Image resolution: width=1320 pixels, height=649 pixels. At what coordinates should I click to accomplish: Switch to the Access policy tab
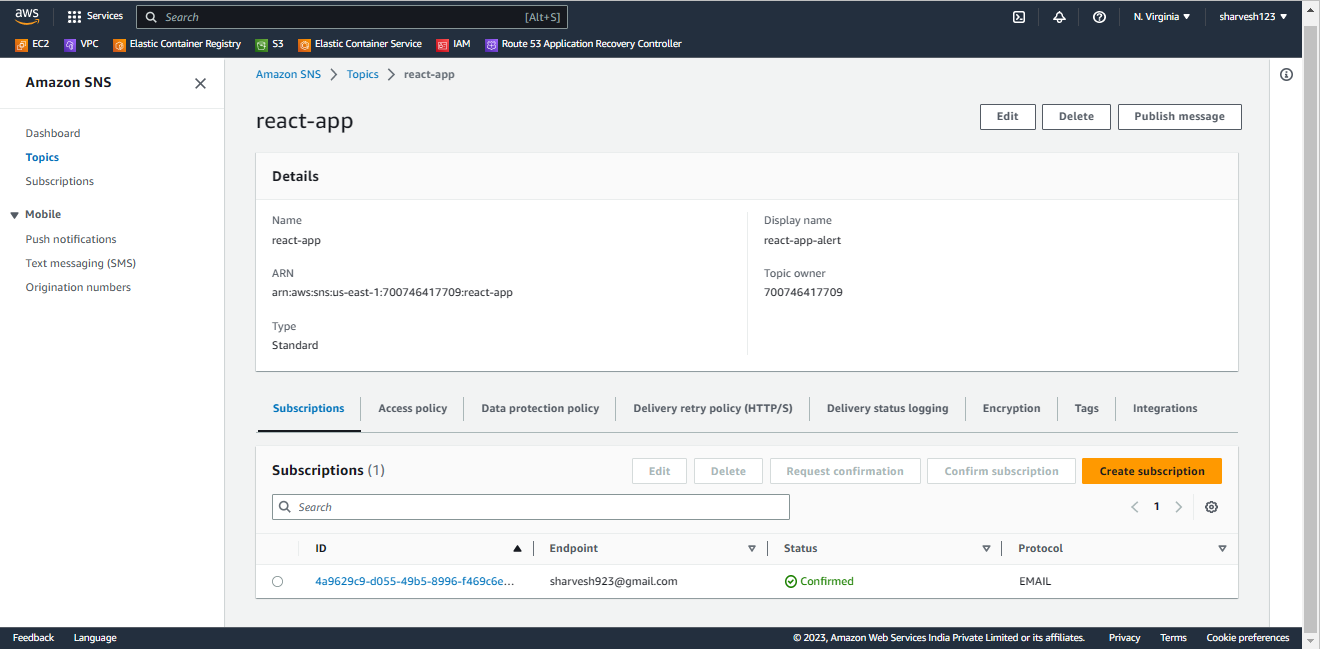point(412,408)
